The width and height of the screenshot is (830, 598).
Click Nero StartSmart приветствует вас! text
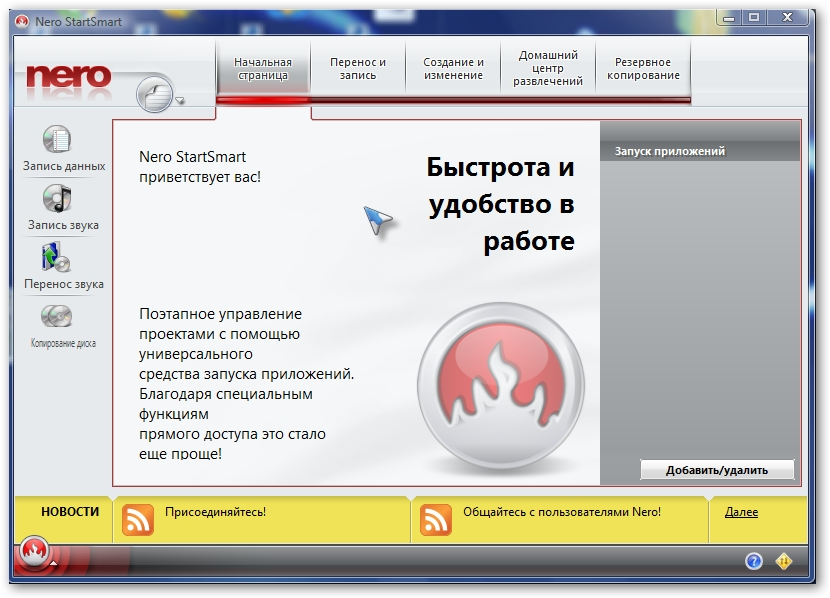200,167
